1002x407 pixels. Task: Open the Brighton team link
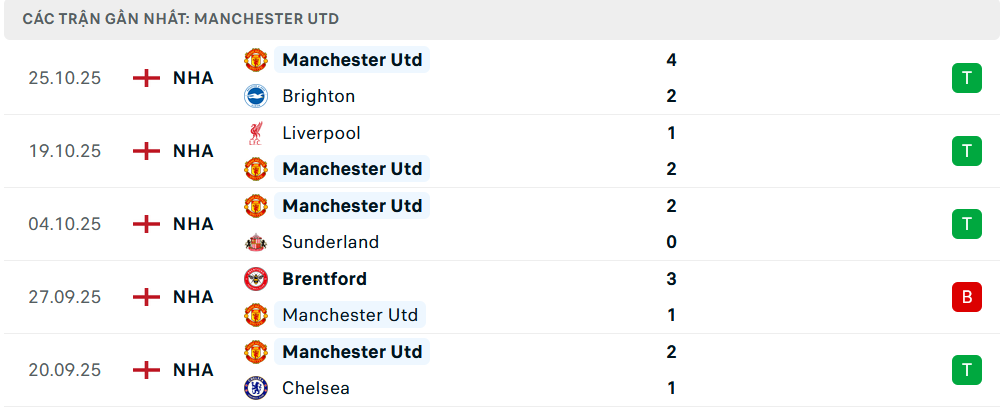pos(318,96)
